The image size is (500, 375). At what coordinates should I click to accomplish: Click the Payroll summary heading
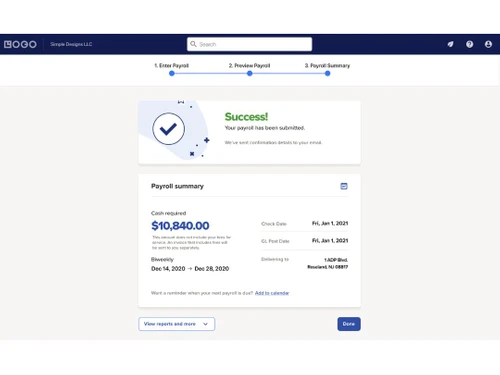tap(177, 186)
